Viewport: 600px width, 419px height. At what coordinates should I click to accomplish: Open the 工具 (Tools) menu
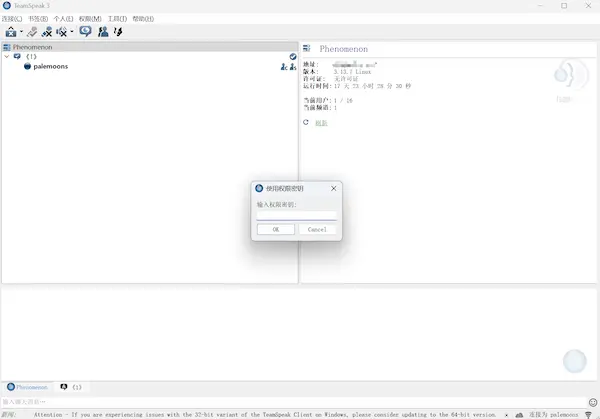coord(117,19)
